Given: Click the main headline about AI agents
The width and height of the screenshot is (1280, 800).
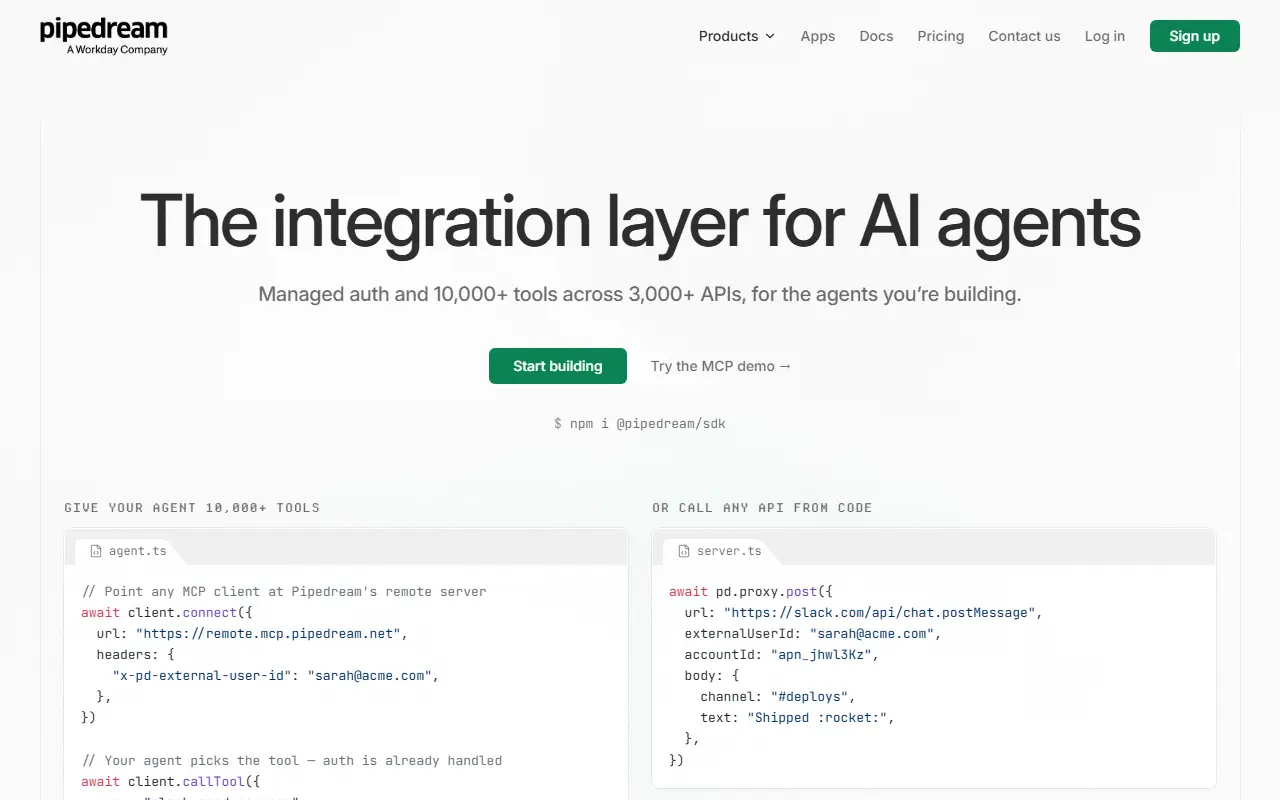Looking at the screenshot, I should point(640,221).
